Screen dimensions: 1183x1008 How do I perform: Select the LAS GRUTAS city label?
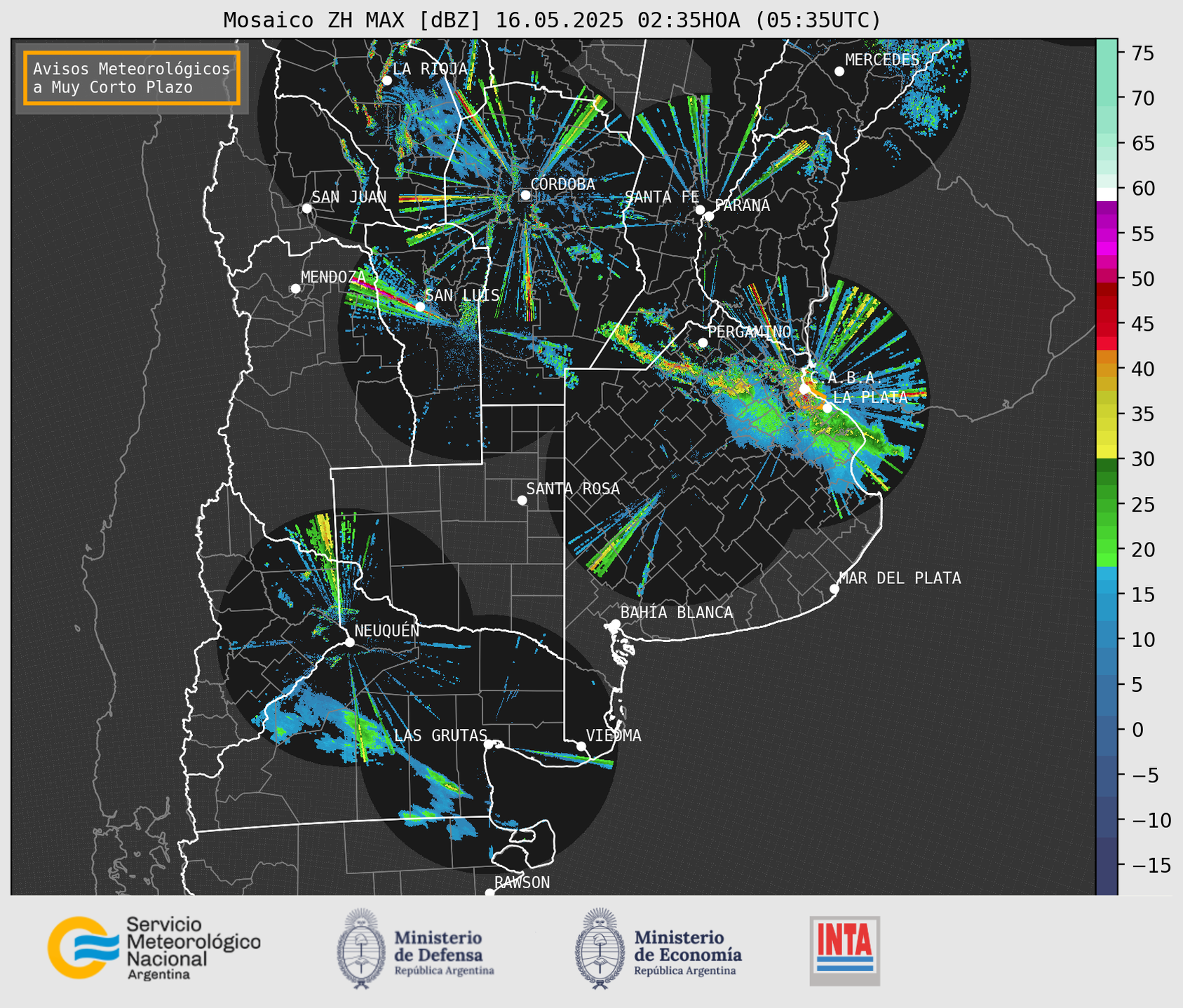point(440,736)
